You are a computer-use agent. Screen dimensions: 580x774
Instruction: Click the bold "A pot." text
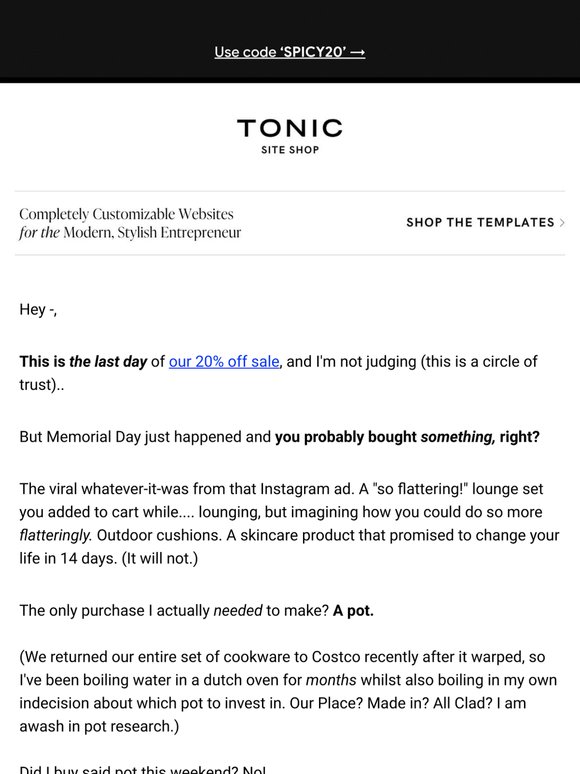(353, 611)
